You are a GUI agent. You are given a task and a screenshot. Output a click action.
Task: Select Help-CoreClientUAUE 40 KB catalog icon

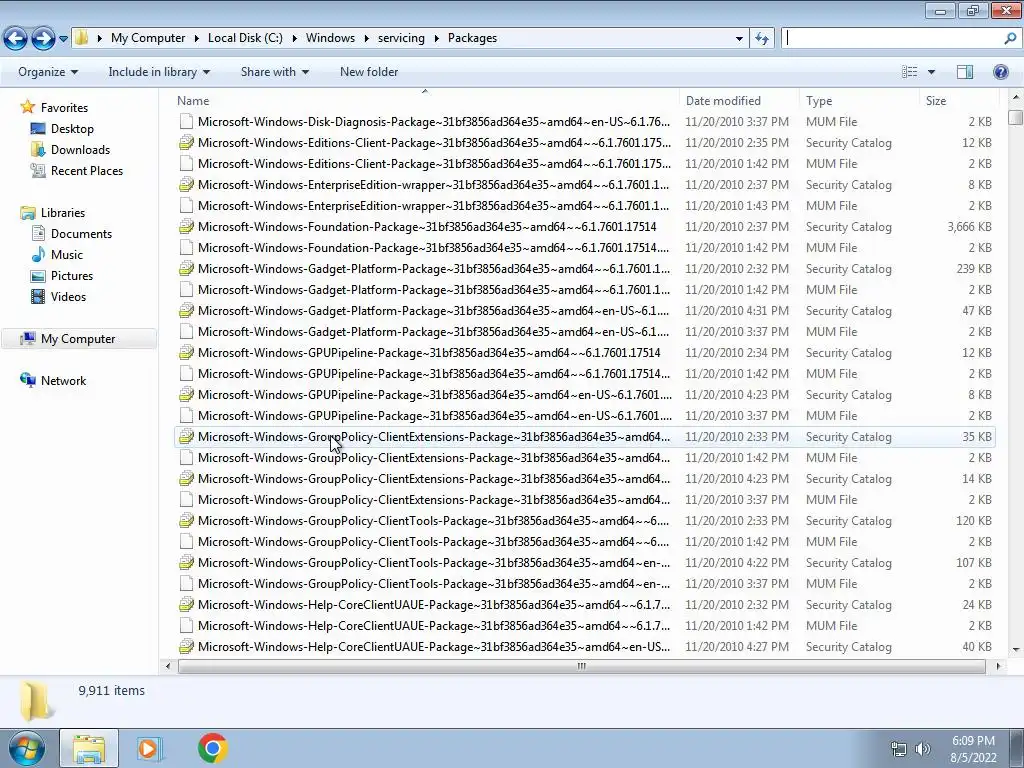(186, 647)
